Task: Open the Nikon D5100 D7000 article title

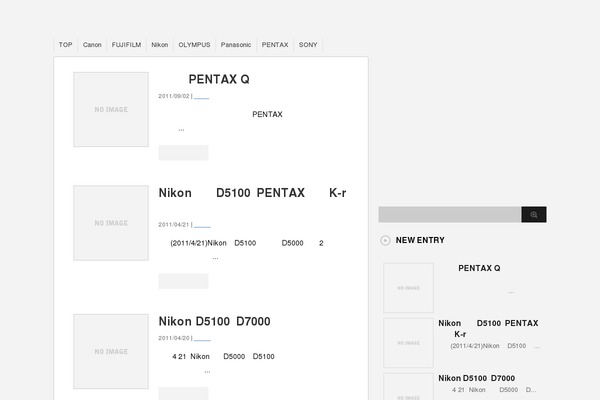Action: [x=215, y=322]
